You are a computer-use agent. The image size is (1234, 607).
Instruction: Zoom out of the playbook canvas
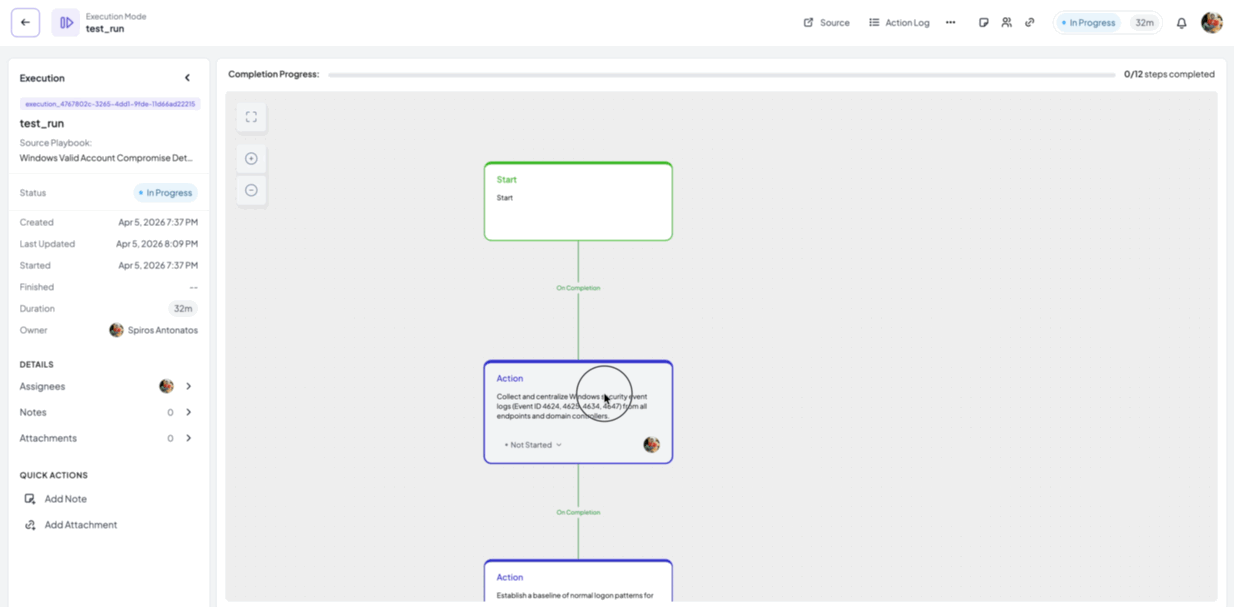pyautogui.click(x=251, y=190)
